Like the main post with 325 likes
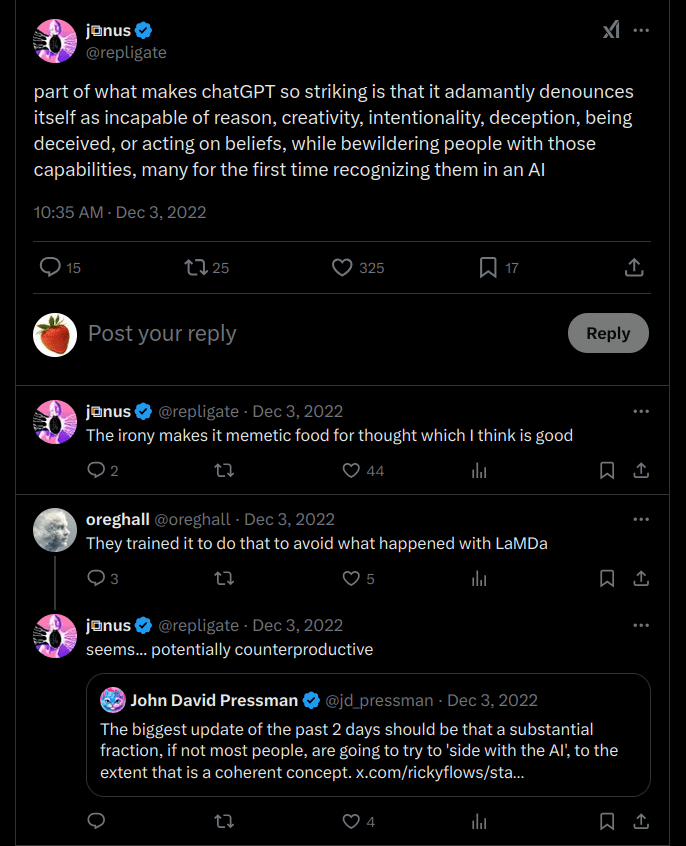Screen dimensions: 686x846 [x=342, y=267]
